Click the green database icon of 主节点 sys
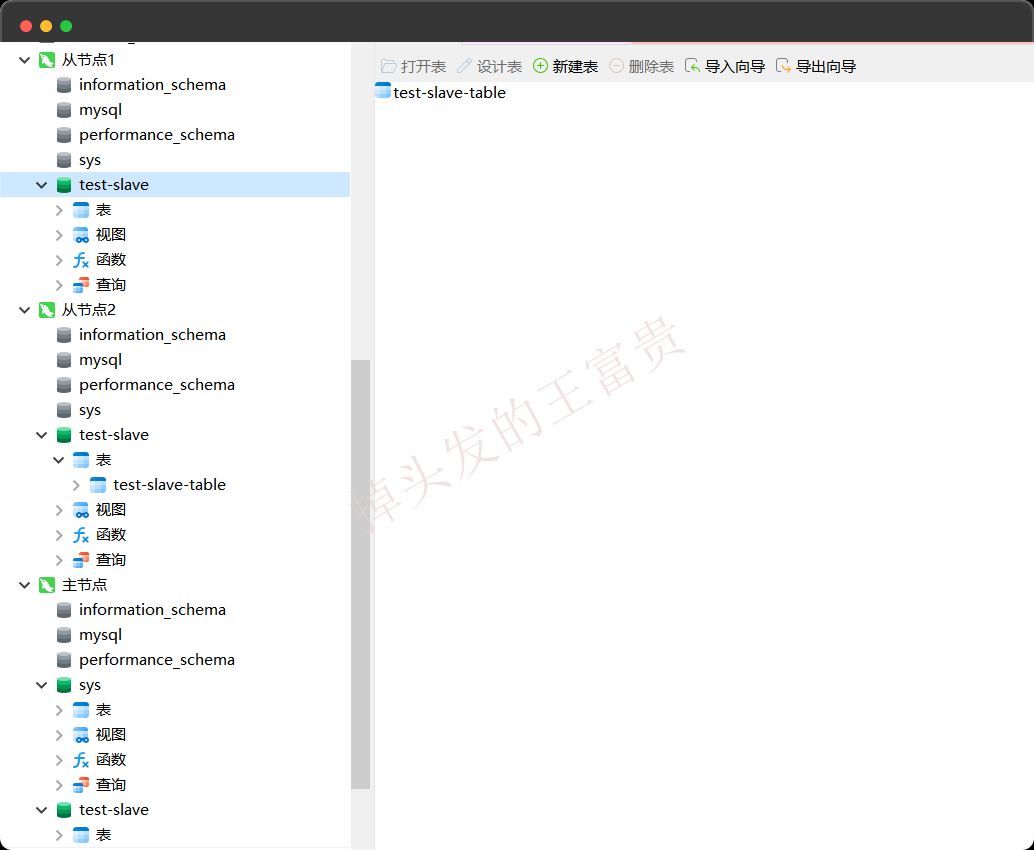Screen dimensions: 1034x850 click(x=64, y=685)
